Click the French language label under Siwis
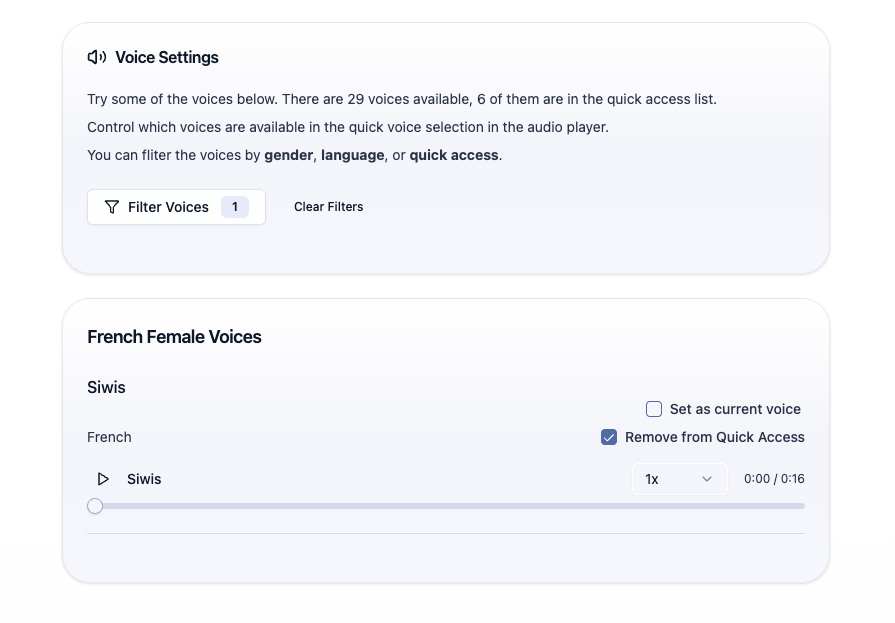 pyautogui.click(x=109, y=437)
